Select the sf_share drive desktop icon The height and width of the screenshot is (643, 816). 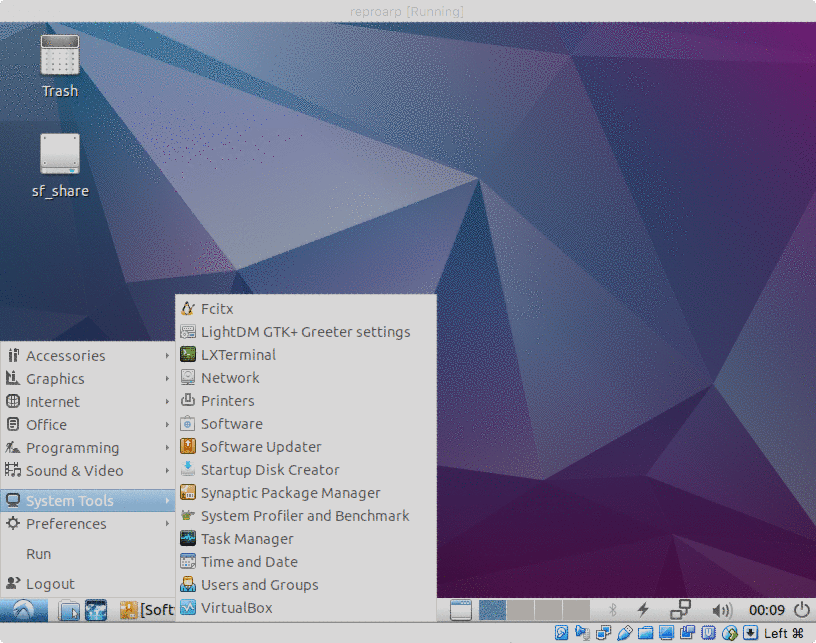tap(60, 166)
